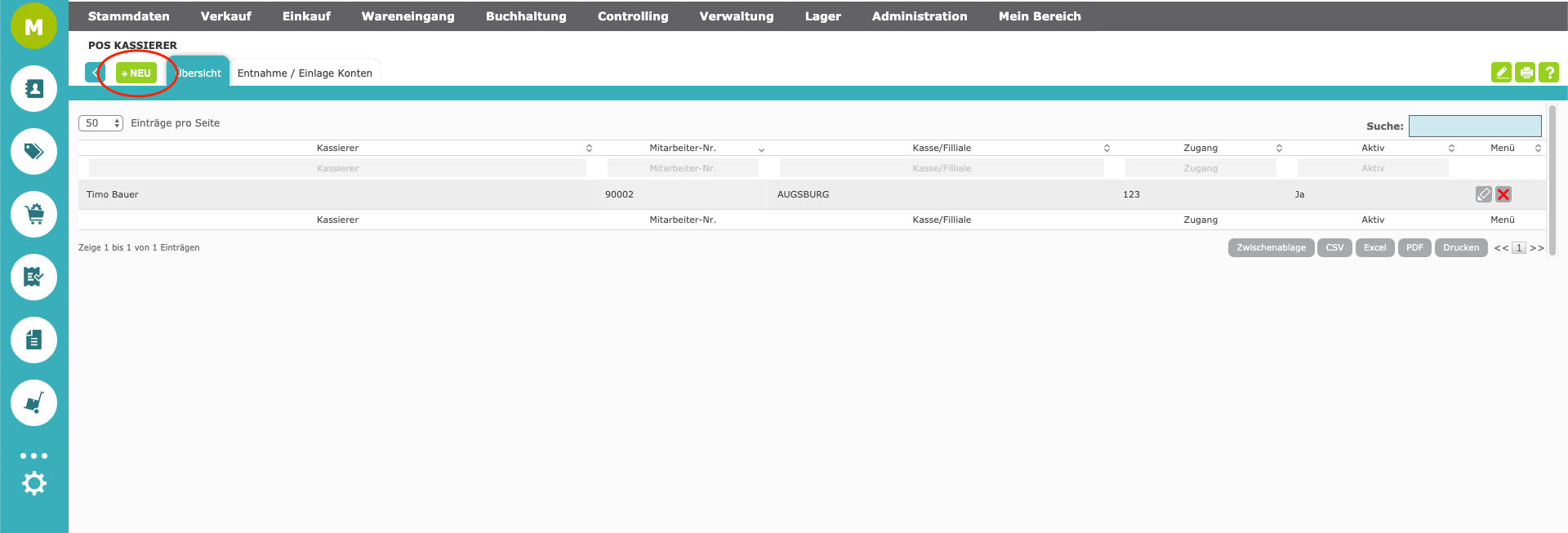This screenshot has width=1568, height=533.
Task: Open the shopping cart sidebar icon
Action: (x=33, y=214)
